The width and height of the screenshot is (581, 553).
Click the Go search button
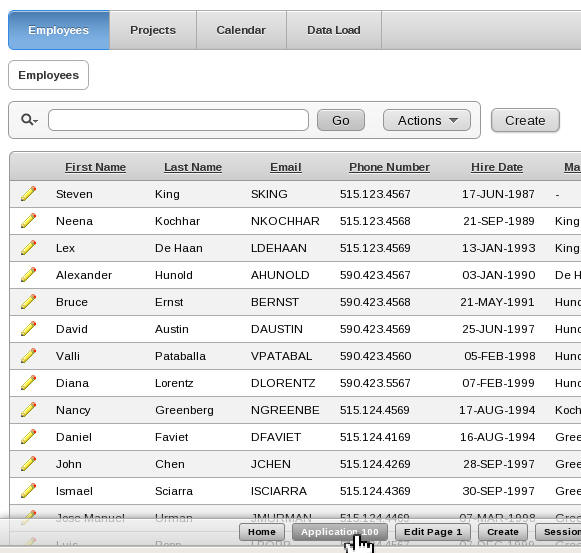[x=341, y=120]
